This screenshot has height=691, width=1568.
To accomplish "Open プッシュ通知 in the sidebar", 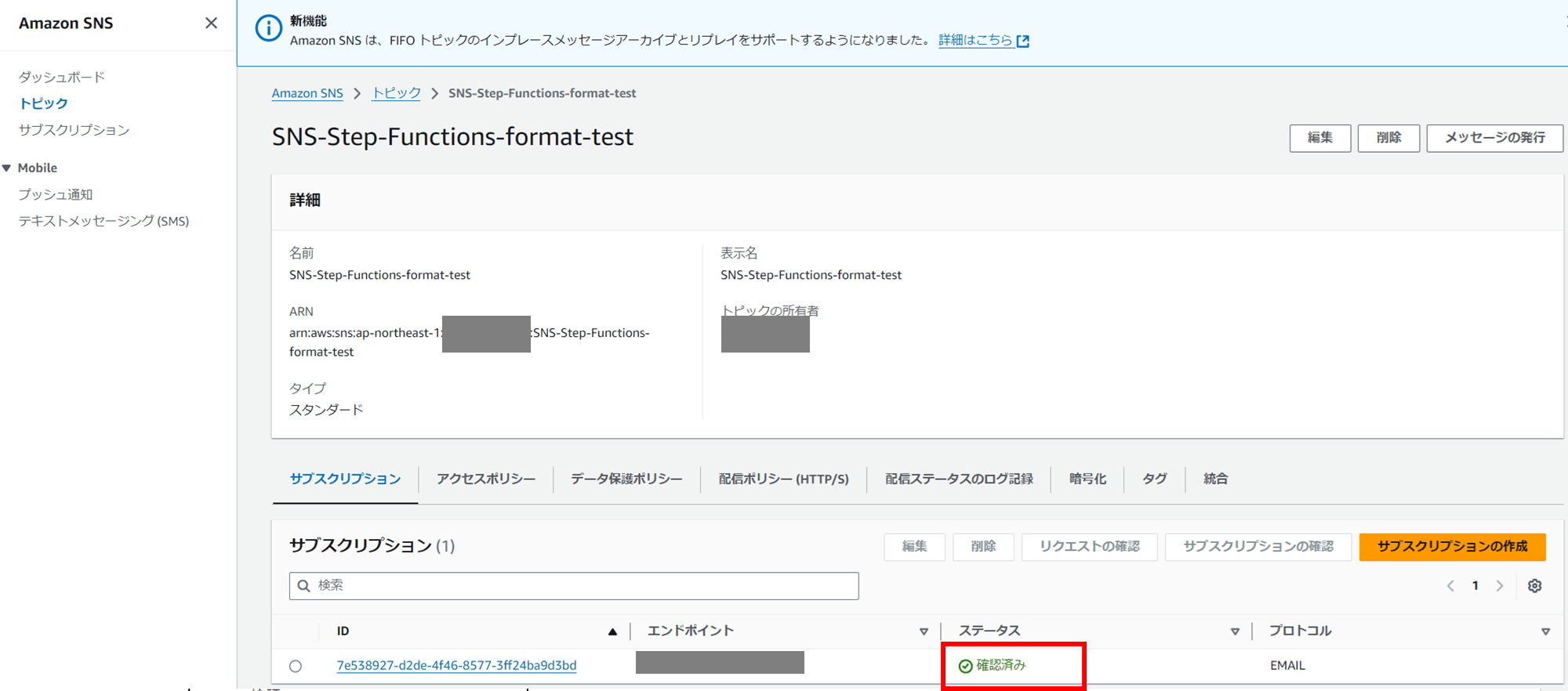I will 56,194.
